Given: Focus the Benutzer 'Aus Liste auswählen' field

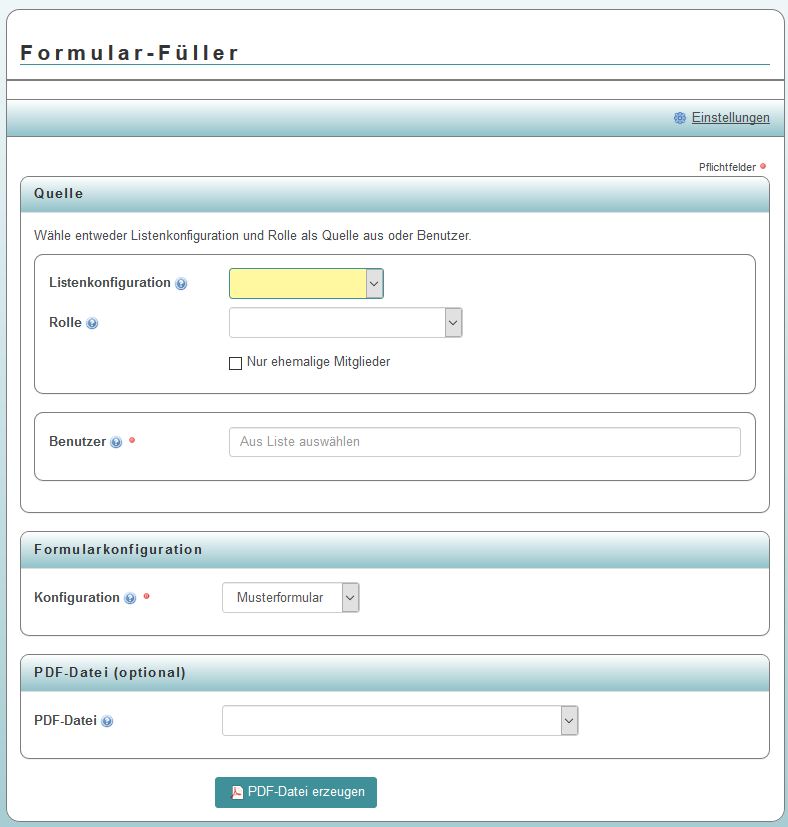Looking at the screenshot, I should point(484,442).
